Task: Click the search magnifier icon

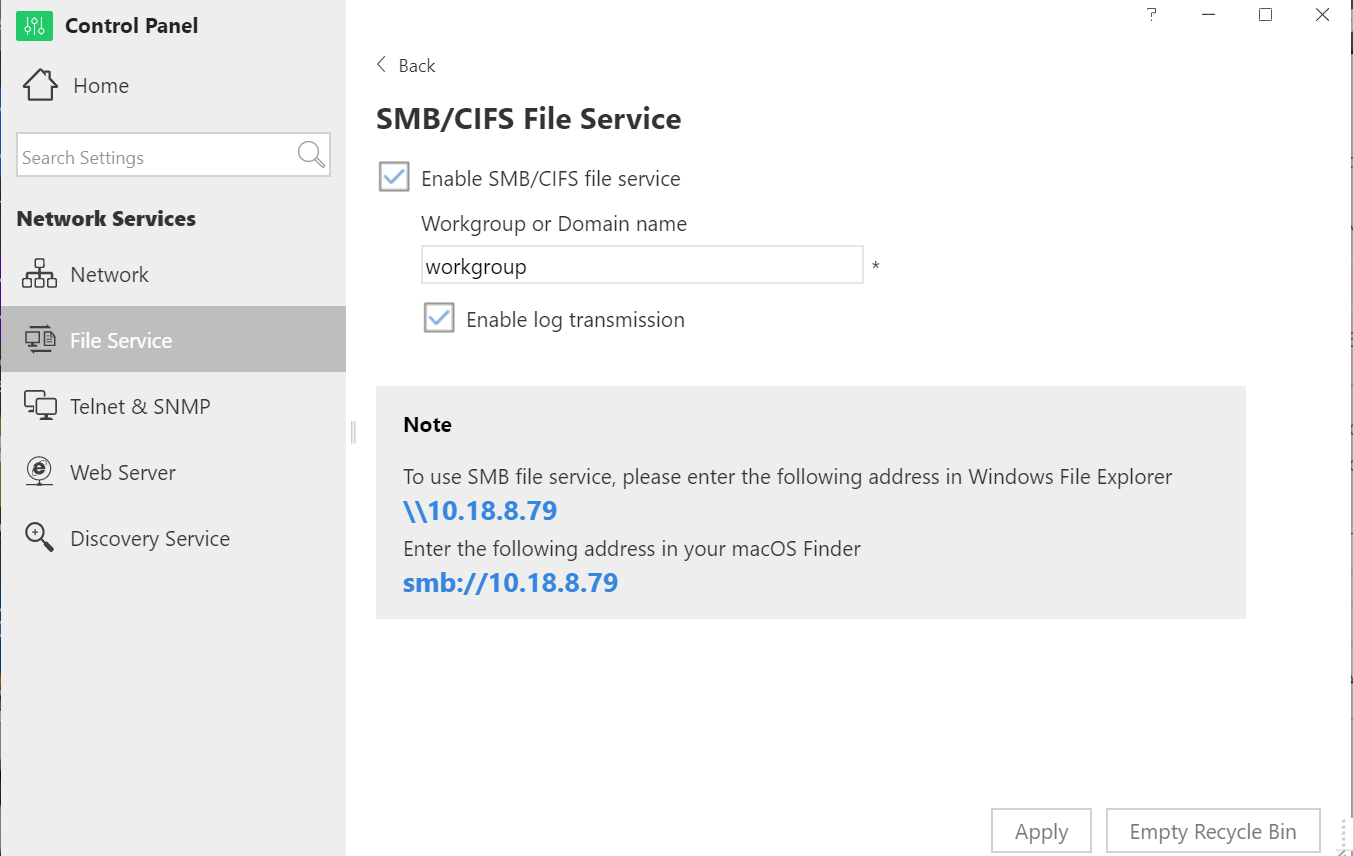Action: (311, 154)
